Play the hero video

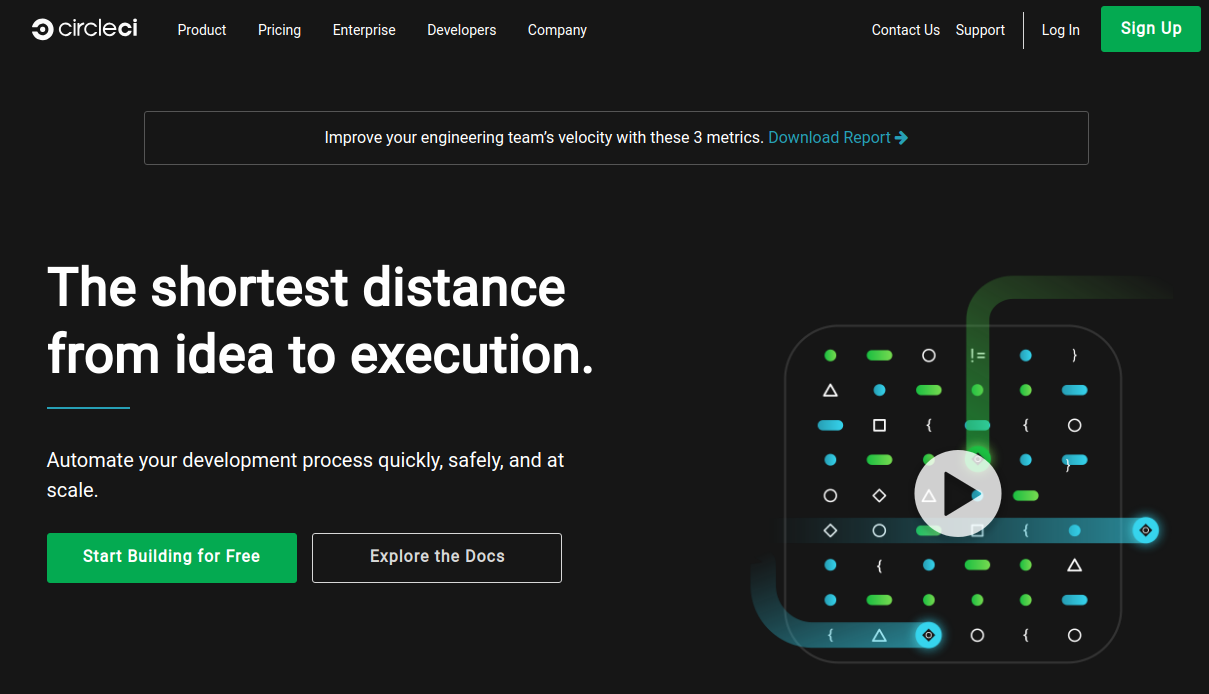(x=957, y=493)
